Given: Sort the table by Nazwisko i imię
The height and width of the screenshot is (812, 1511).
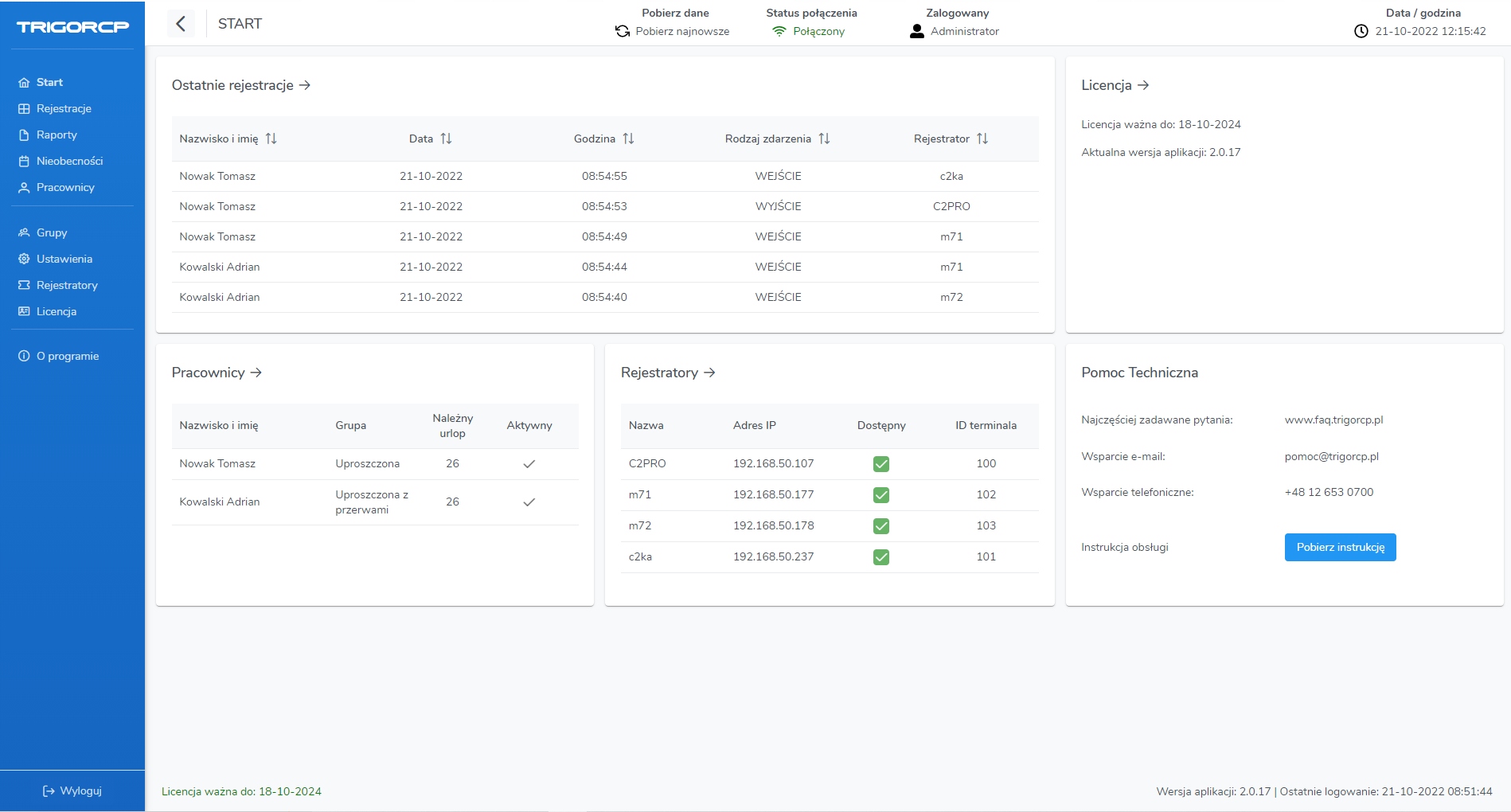Looking at the screenshot, I should pyautogui.click(x=271, y=139).
